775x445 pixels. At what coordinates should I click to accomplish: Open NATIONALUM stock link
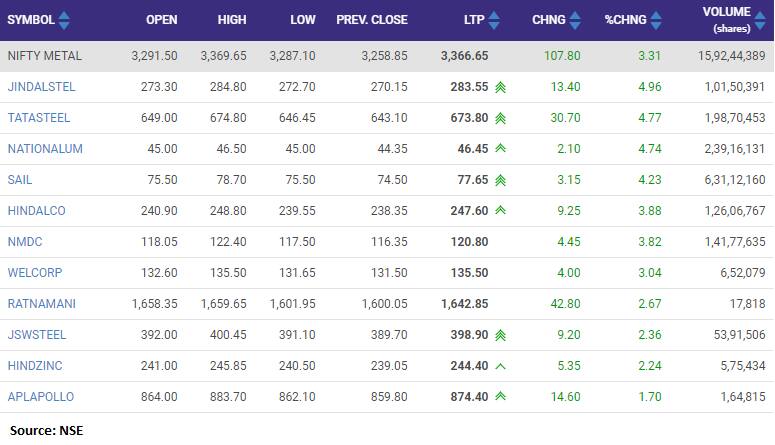tap(45, 149)
